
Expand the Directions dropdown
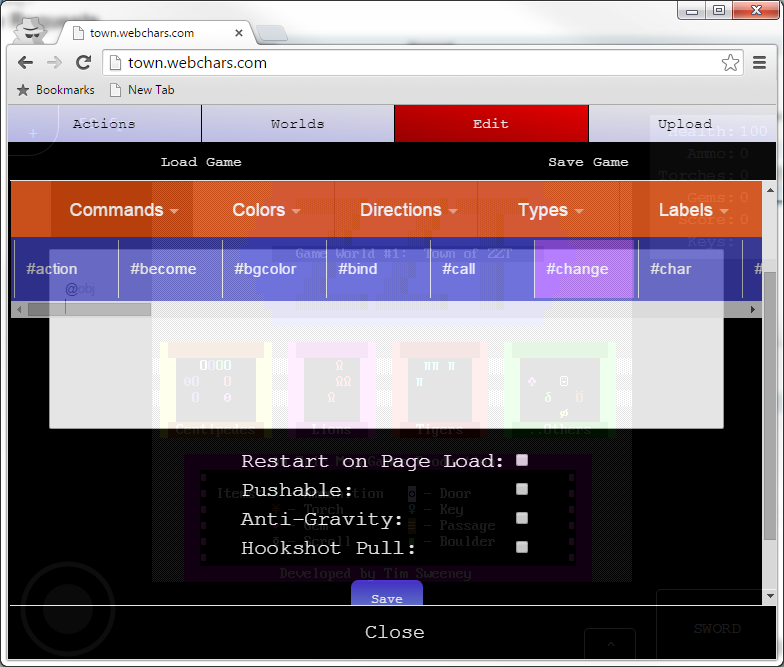(408, 210)
